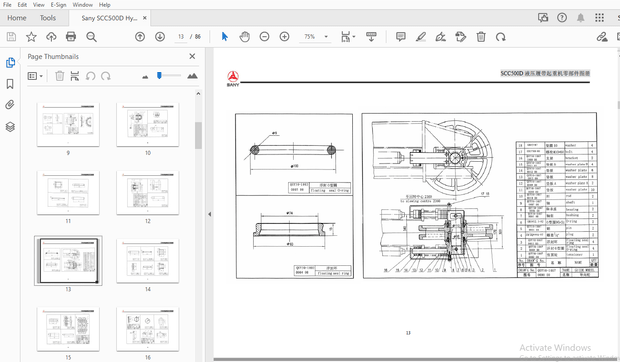Add a comment with sticky note icon

[x=401, y=37]
